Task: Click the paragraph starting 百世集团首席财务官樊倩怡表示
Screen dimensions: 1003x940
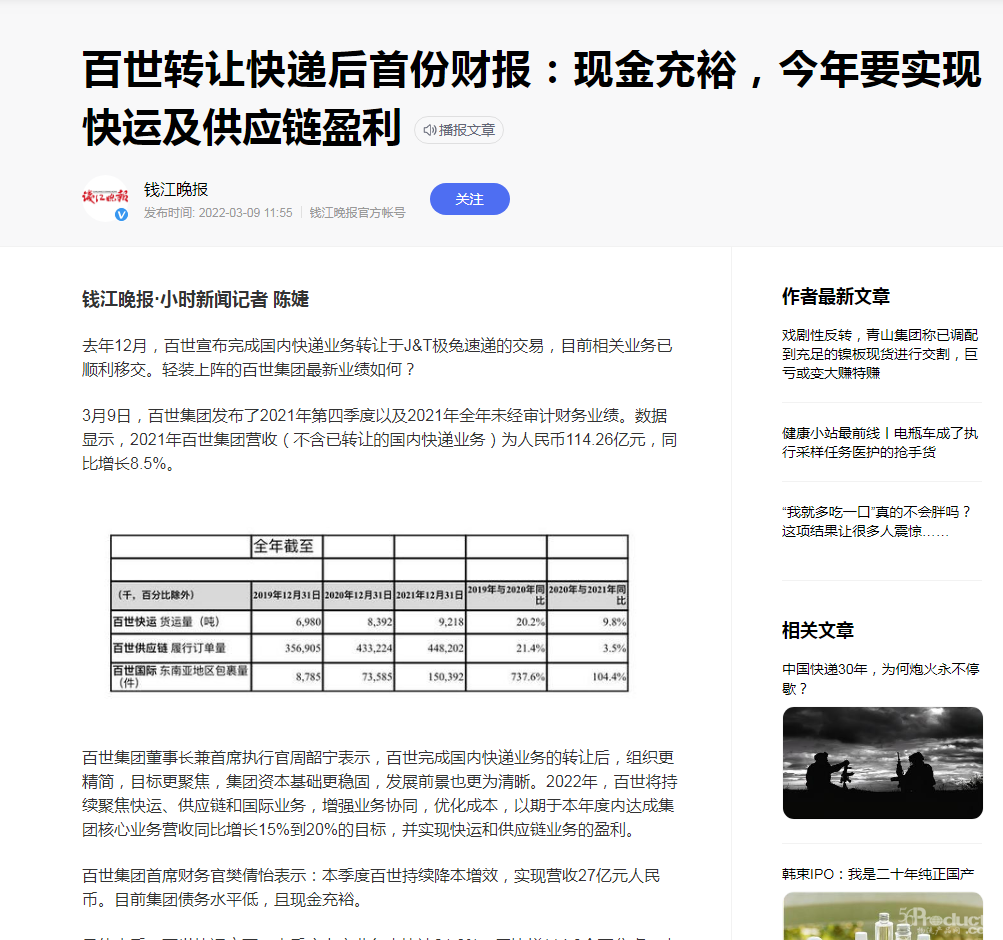Action: coord(371,888)
